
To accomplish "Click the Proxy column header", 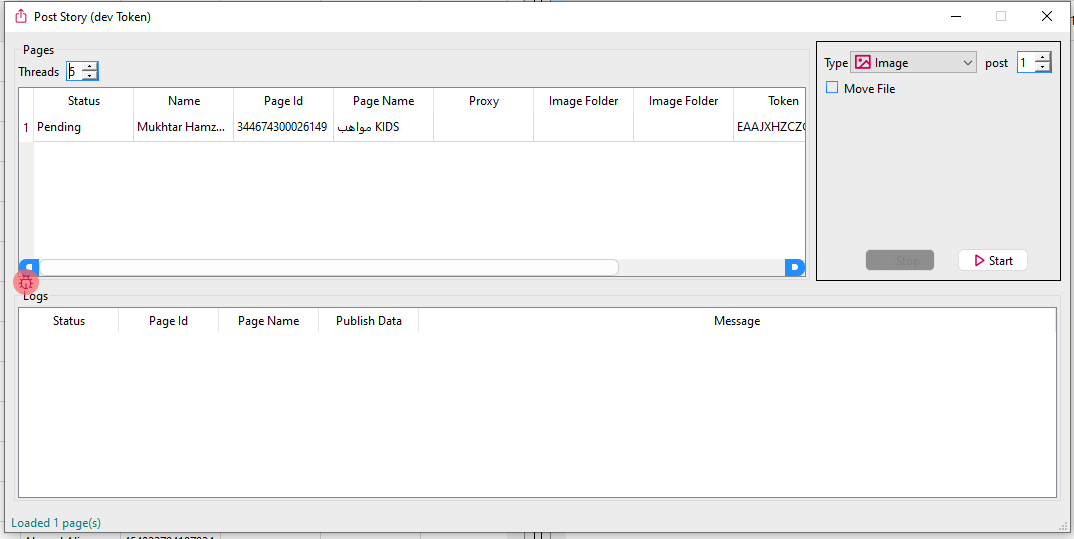I will point(484,101).
